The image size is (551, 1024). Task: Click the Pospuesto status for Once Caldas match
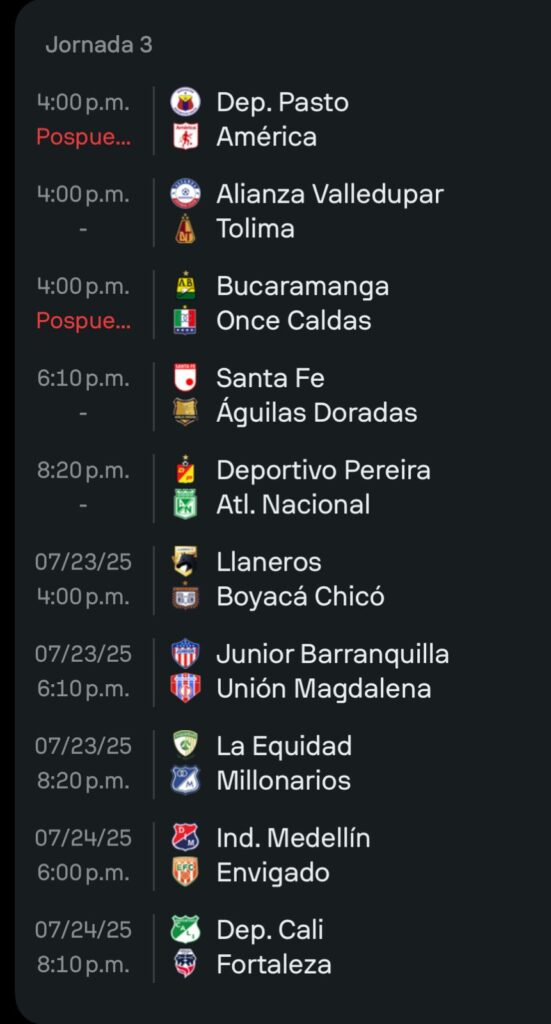pyautogui.click(x=83, y=321)
